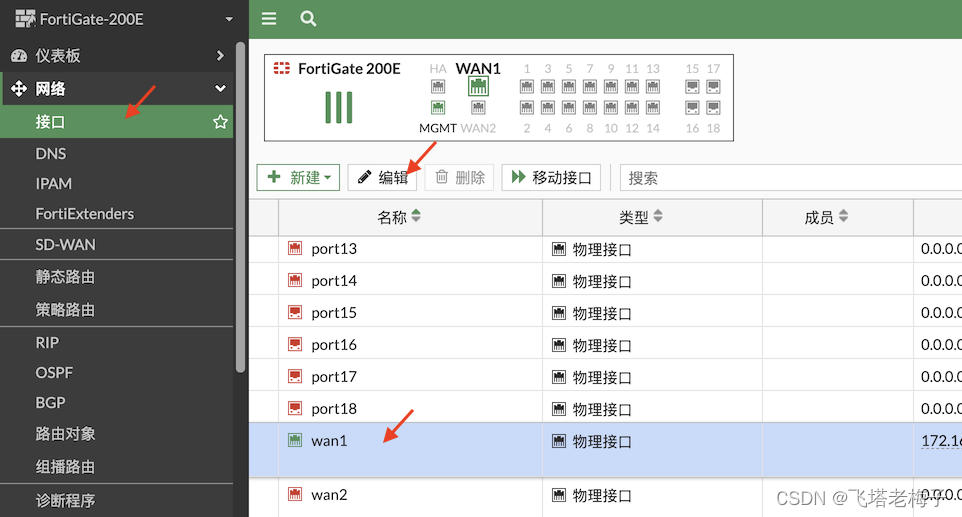Image resolution: width=962 pixels, height=517 pixels.
Task: Click the red interface icon beside port13
Action: pyautogui.click(x=295, y=248)
